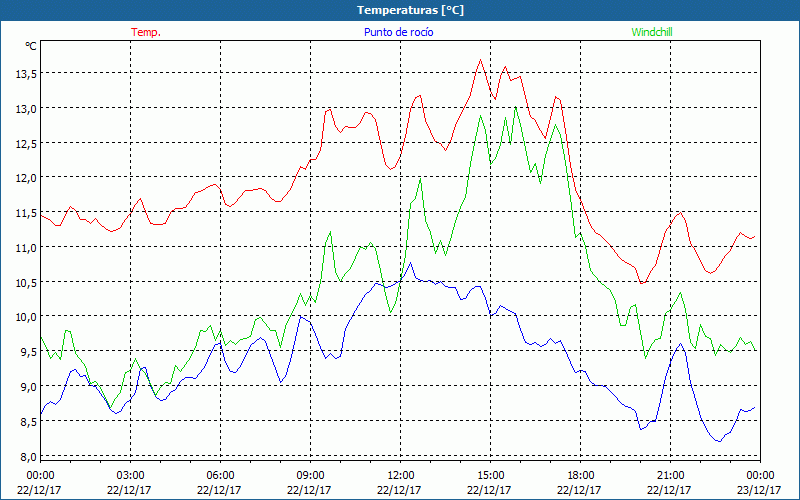Viewport: 800px width, 500px height.
Task: Click the 13,5 y-axis value
Action: pos(26,74)
